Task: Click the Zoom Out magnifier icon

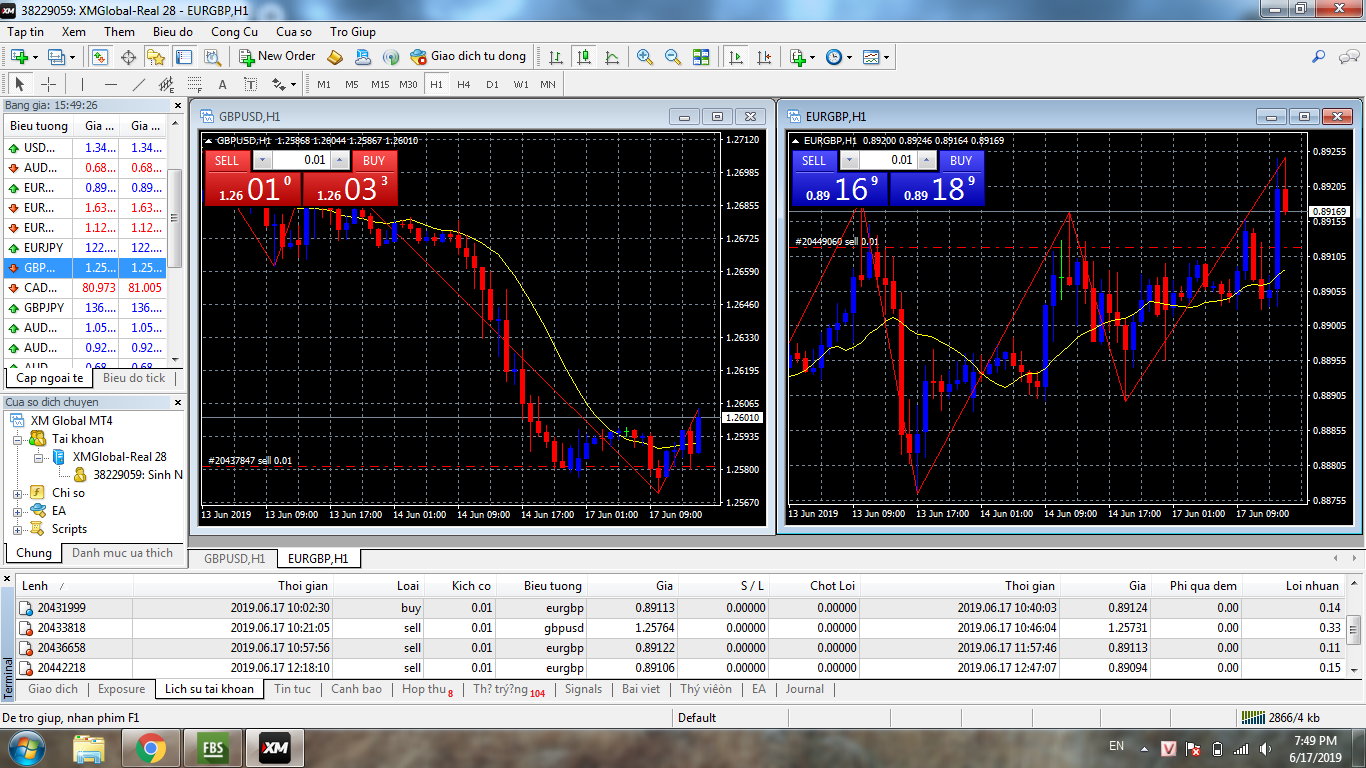Action: [x=673, y=57]
